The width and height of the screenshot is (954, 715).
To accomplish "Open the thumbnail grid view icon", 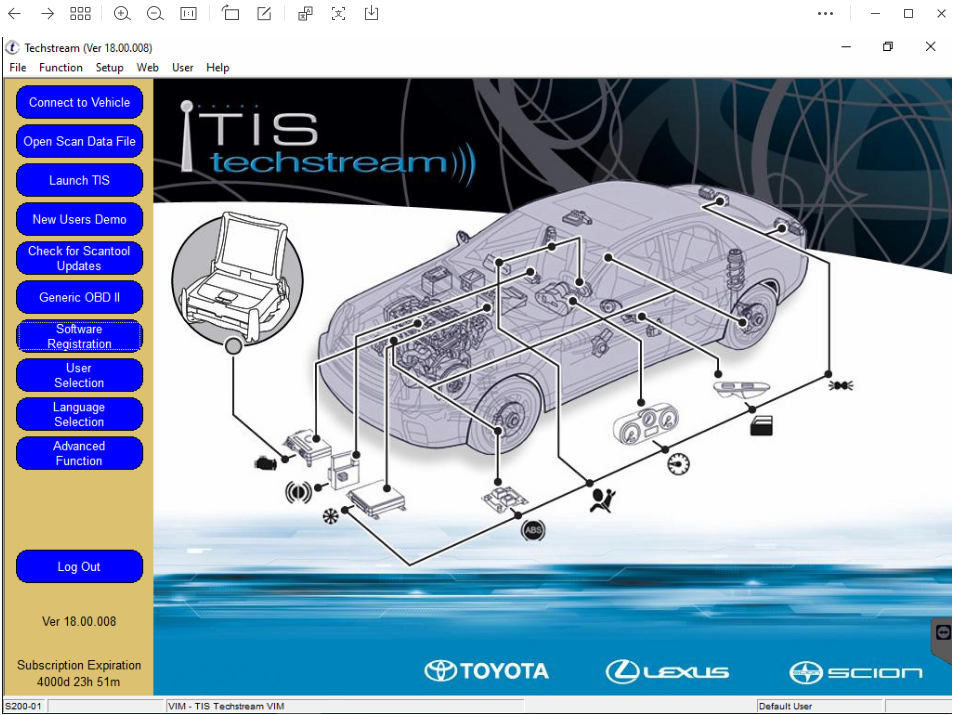I will pyautogui.click(x=80, y=13).
